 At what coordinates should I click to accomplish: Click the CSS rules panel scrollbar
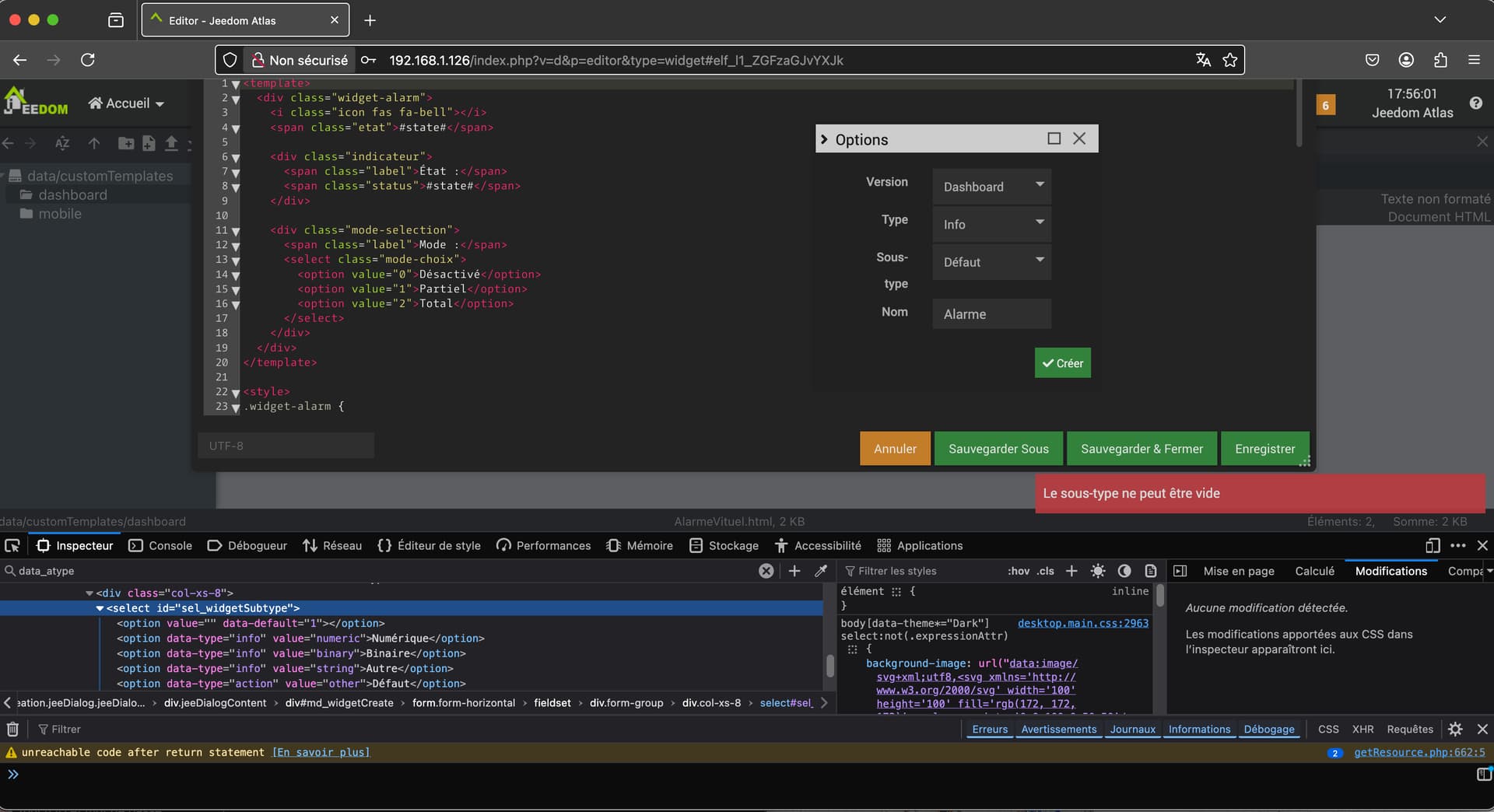click(x=1160, y=597)
